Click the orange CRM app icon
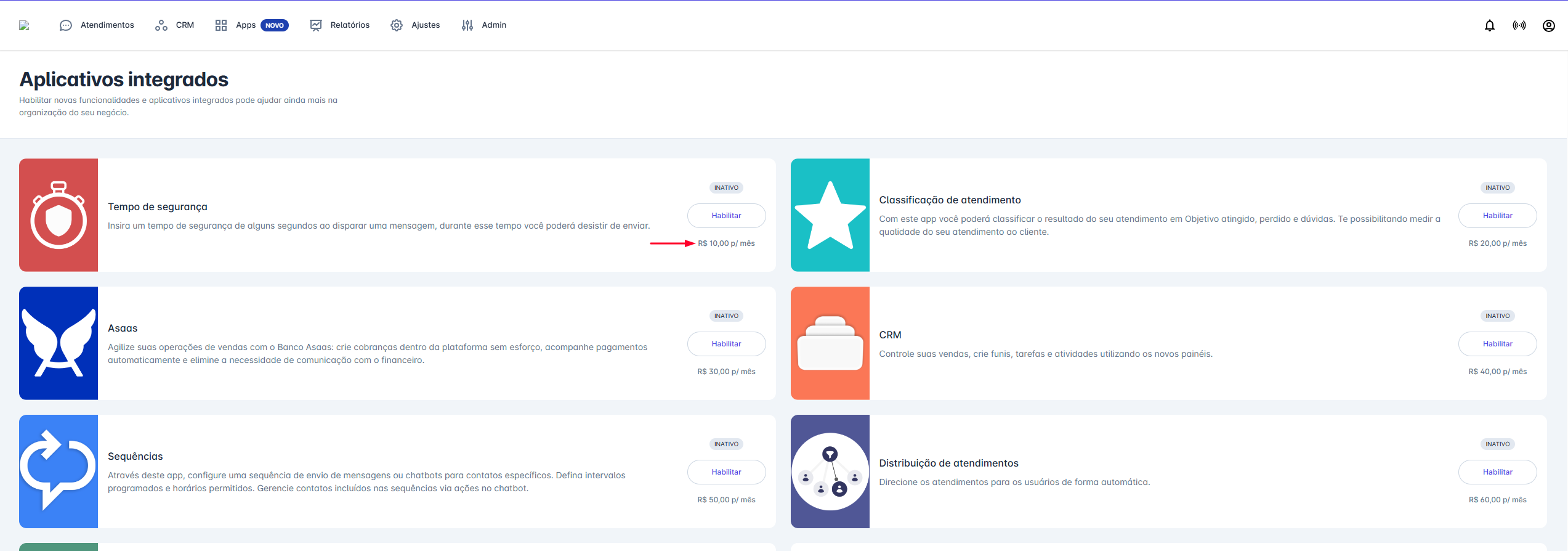Screen dimensions: 1568x551 tap(830, 343)
